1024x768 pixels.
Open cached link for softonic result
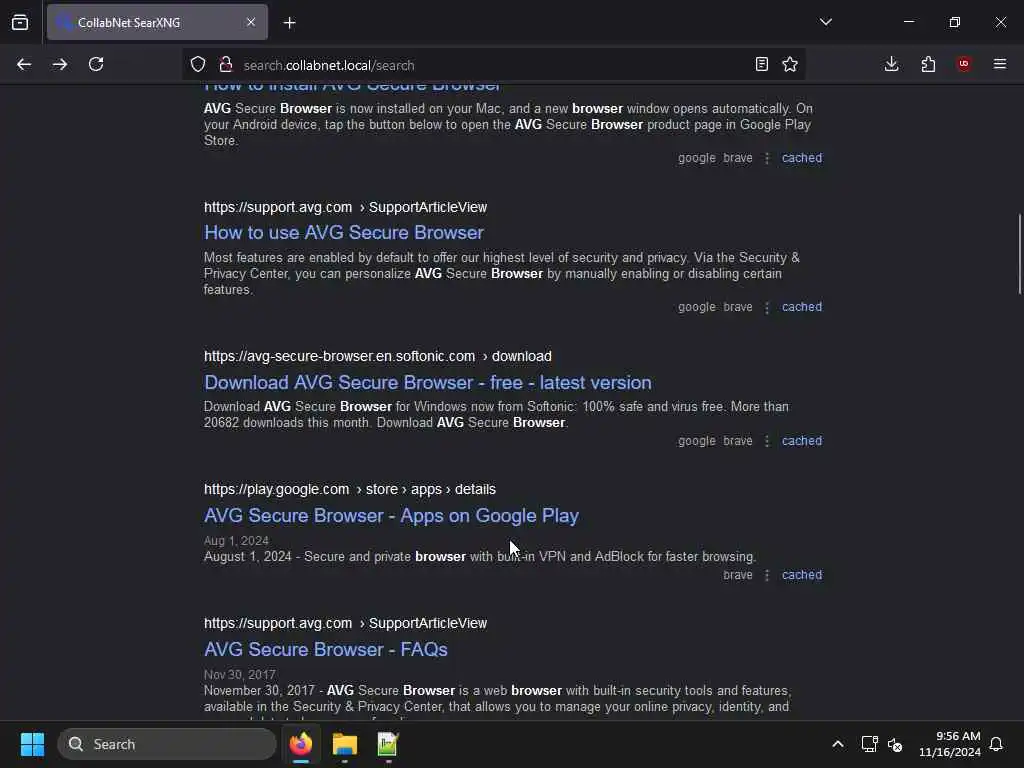pos(802,441)
